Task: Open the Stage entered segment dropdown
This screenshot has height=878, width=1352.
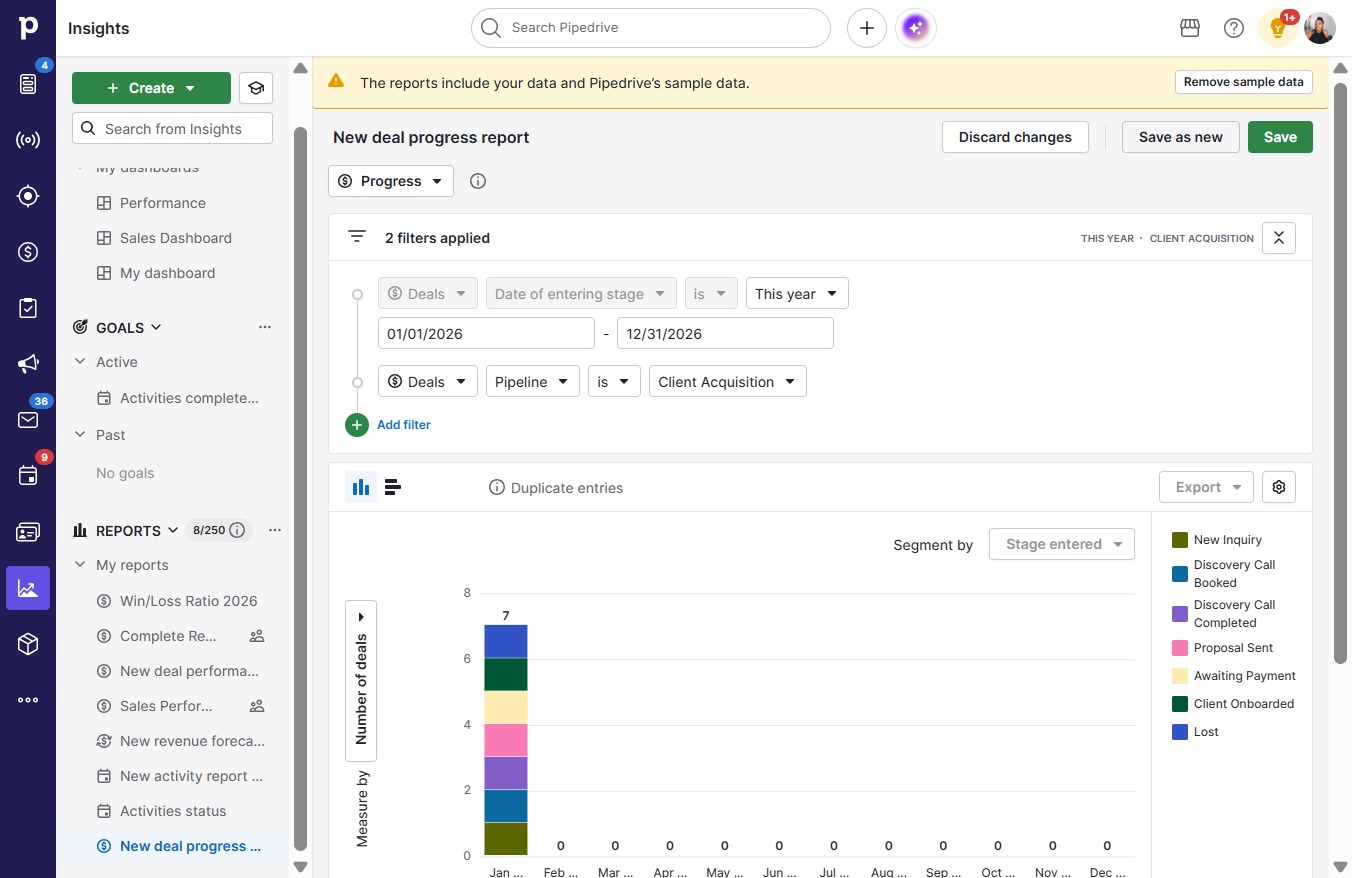Action: 1062,544
